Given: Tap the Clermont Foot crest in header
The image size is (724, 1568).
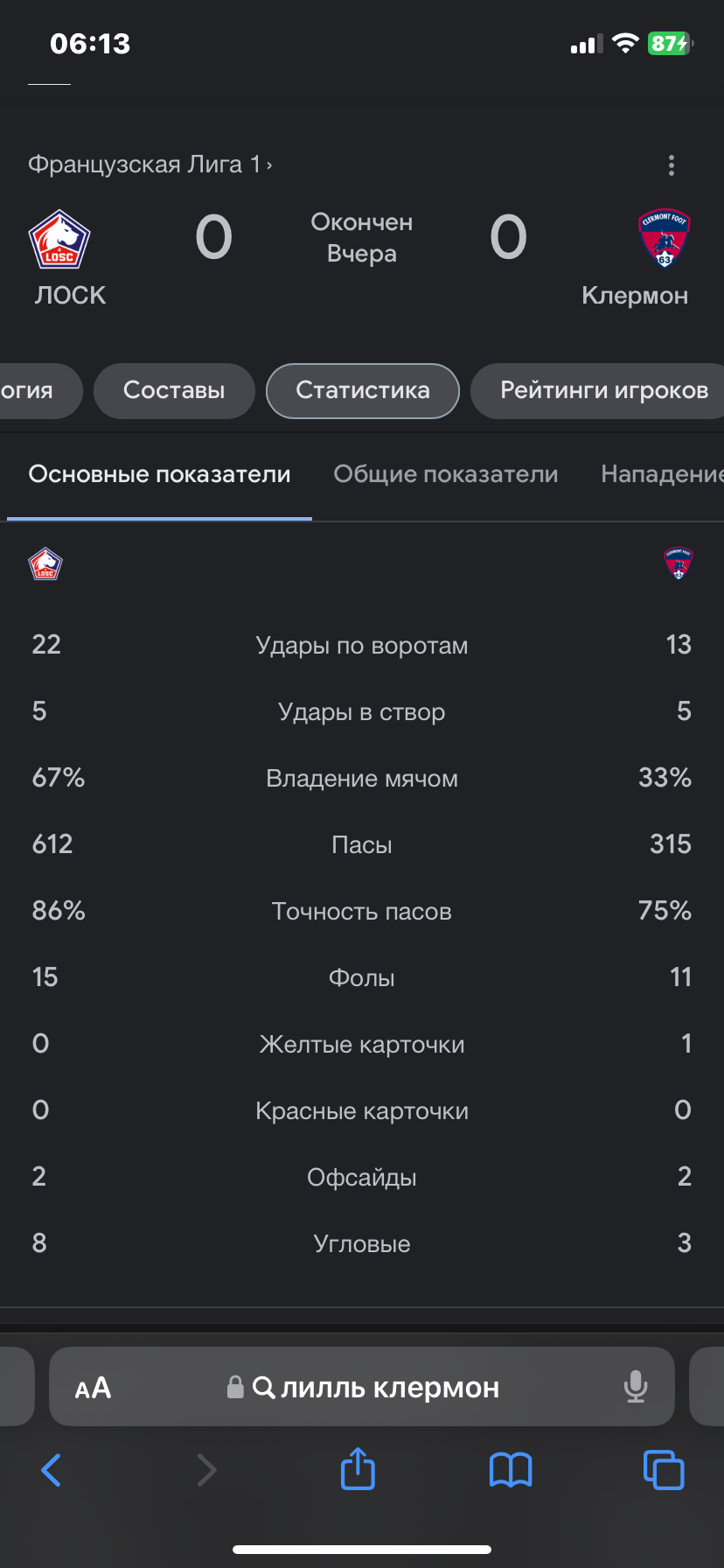Looking at the screenshot, I should click(664, 238).
